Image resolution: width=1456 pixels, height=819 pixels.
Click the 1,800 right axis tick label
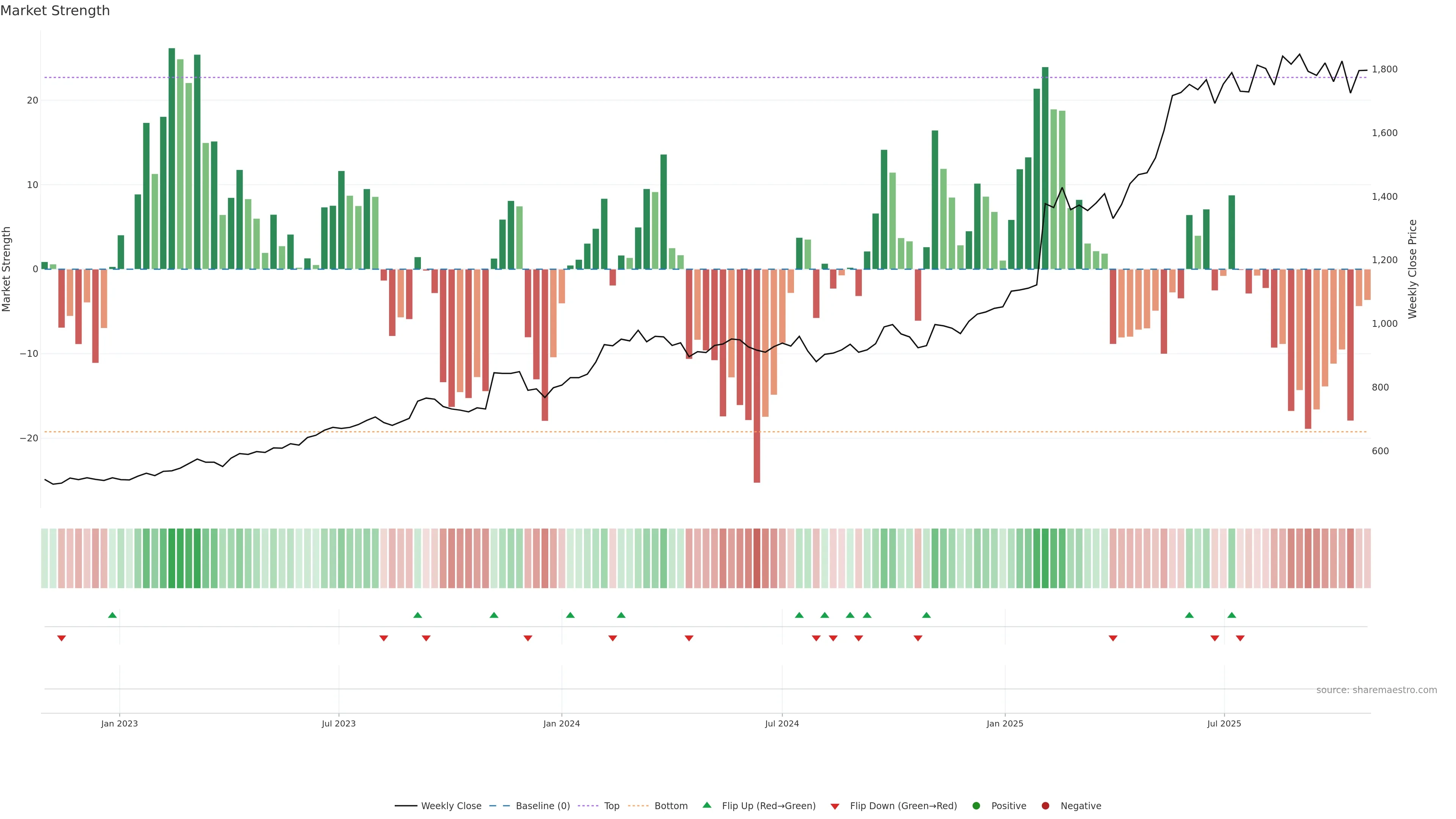[1384, 69]
